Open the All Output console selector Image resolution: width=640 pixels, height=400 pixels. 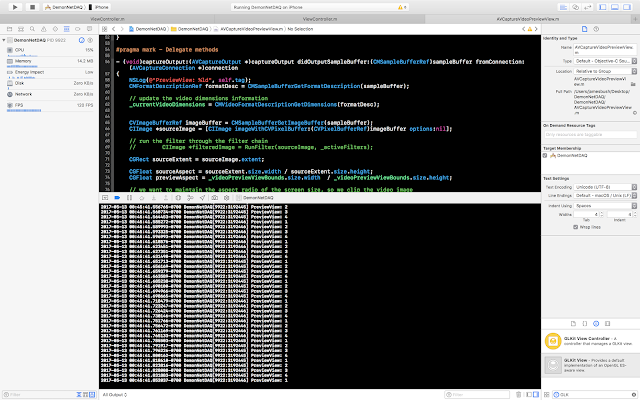point(115,395)
